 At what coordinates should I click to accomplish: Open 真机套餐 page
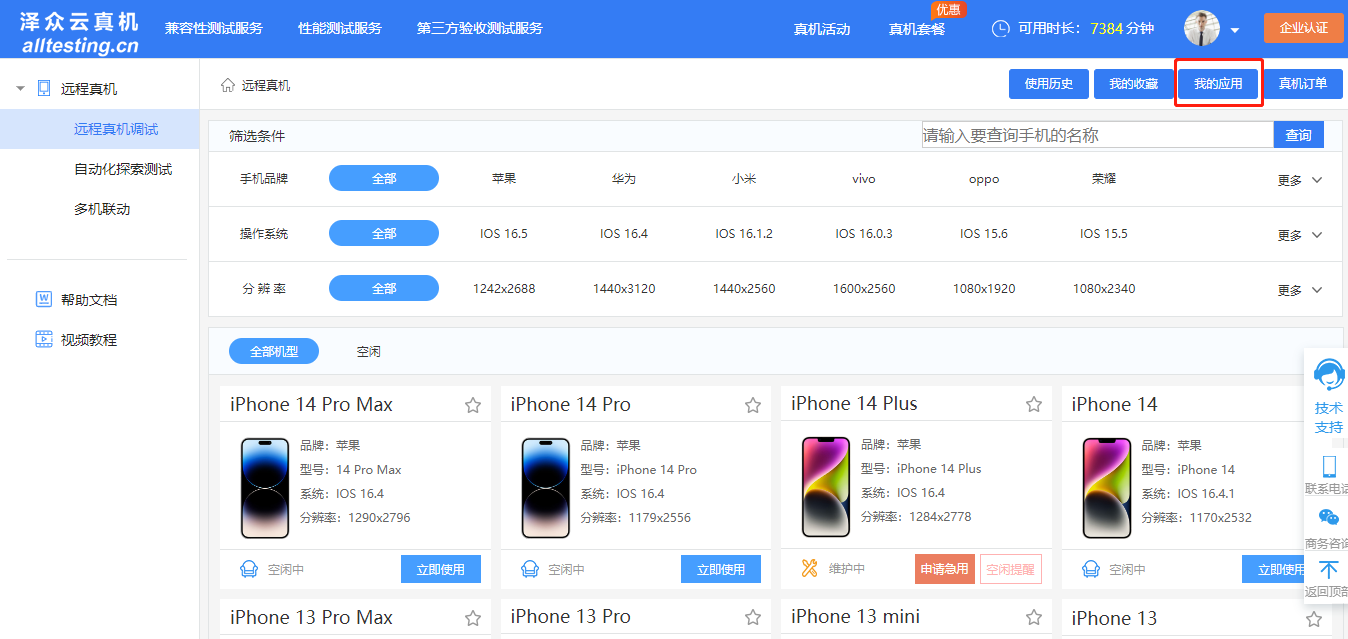[917, 29]
